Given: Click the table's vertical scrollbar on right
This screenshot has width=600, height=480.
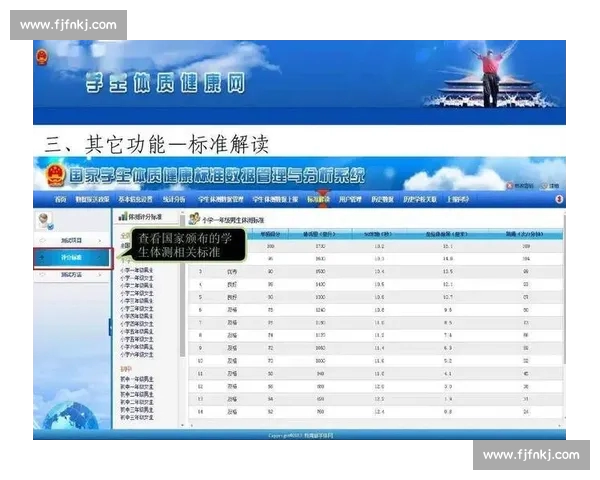Looking at the screenshot, I should [x=564, y=289].
